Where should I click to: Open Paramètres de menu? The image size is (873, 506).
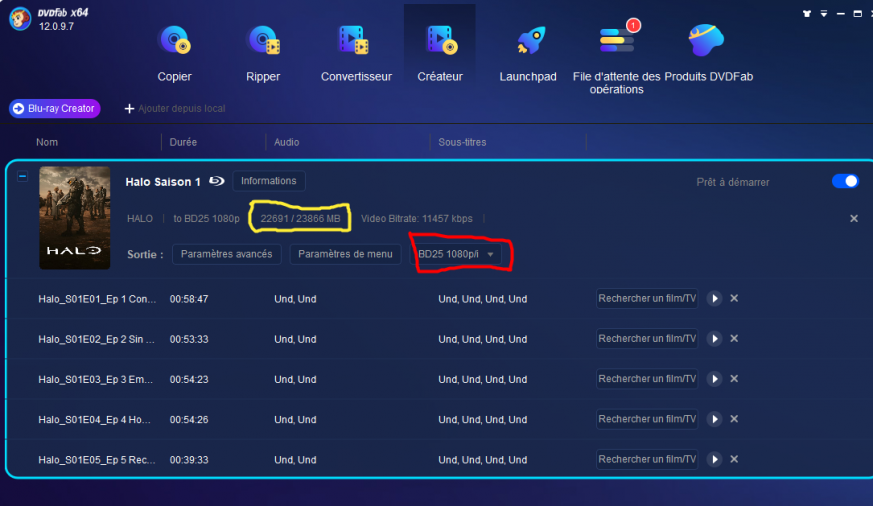(x=345, y=254)
